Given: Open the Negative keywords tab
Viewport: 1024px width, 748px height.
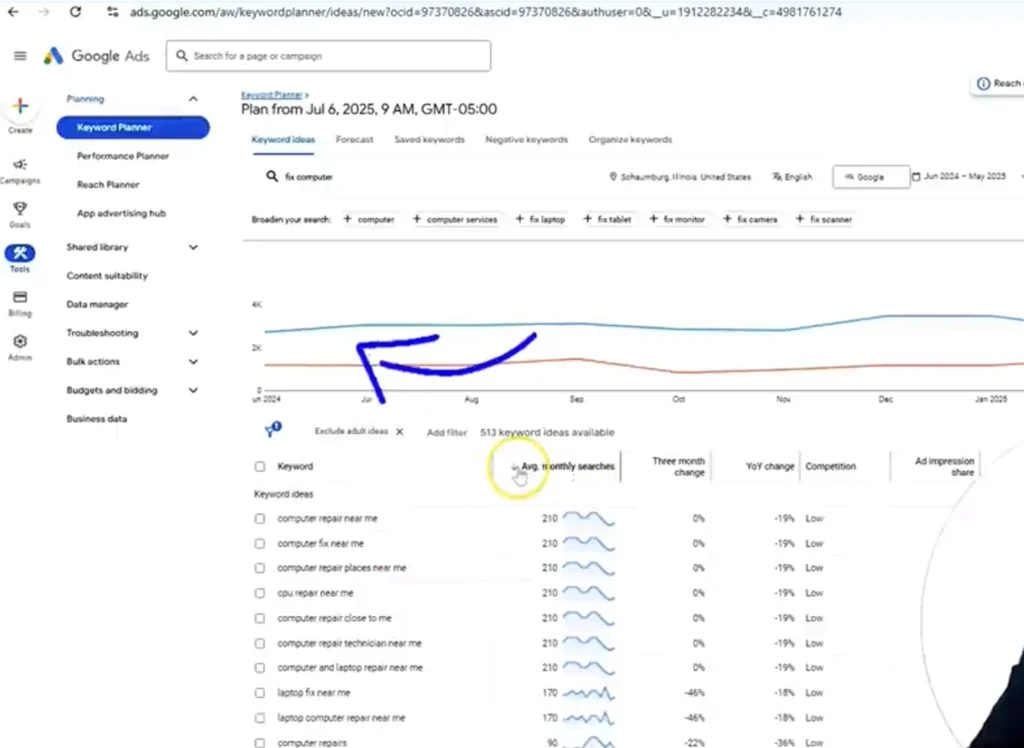Looking at the screenshot, I should (x=526, y=140).
